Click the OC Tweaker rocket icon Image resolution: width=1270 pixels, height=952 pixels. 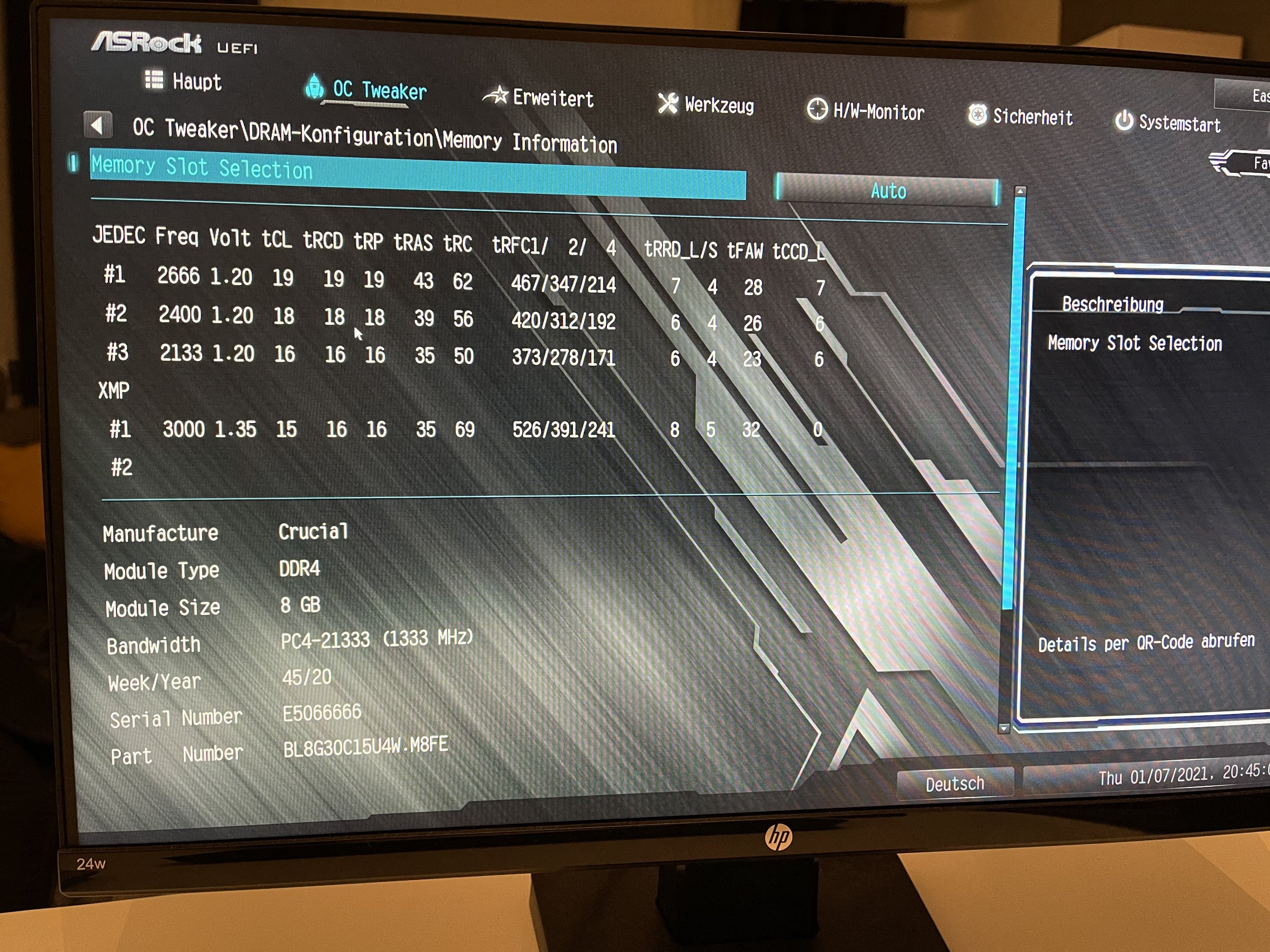(x=314, y=86)
